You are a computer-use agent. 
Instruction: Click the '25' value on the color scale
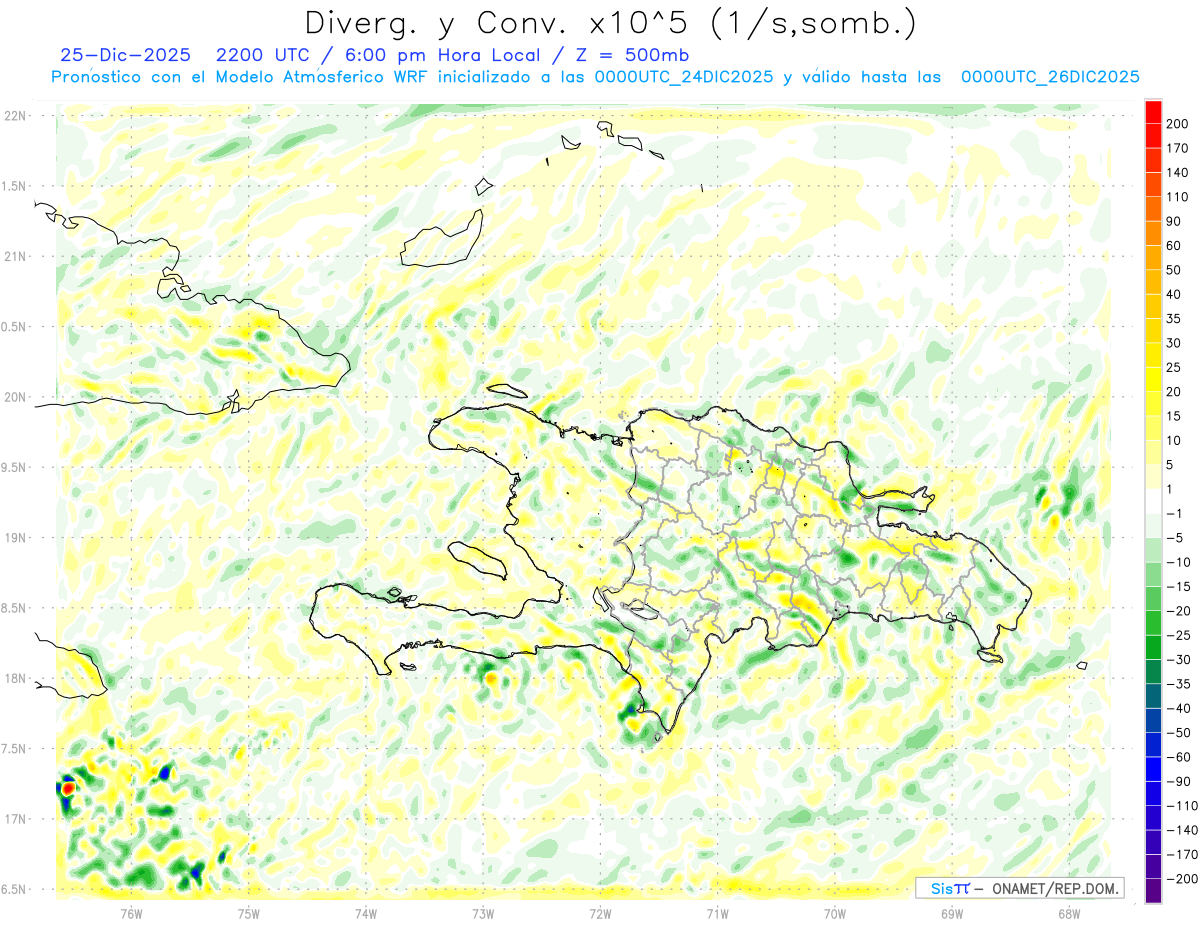[1175, 368]
